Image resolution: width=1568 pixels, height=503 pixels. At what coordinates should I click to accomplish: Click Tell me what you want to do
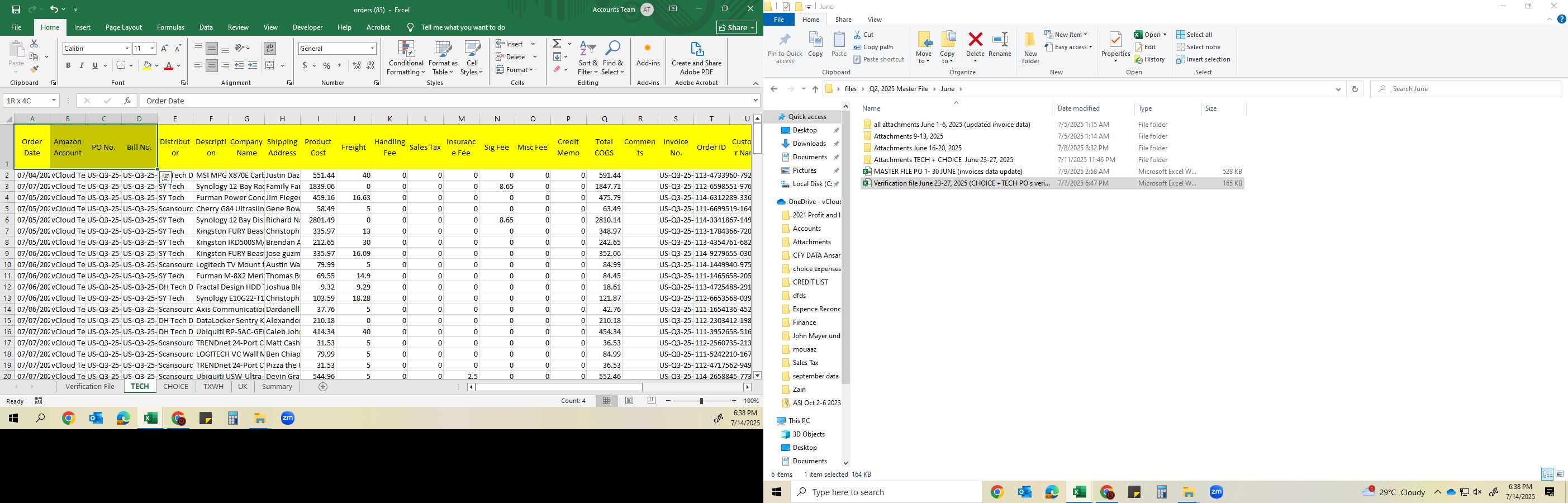tap(463, 27)
